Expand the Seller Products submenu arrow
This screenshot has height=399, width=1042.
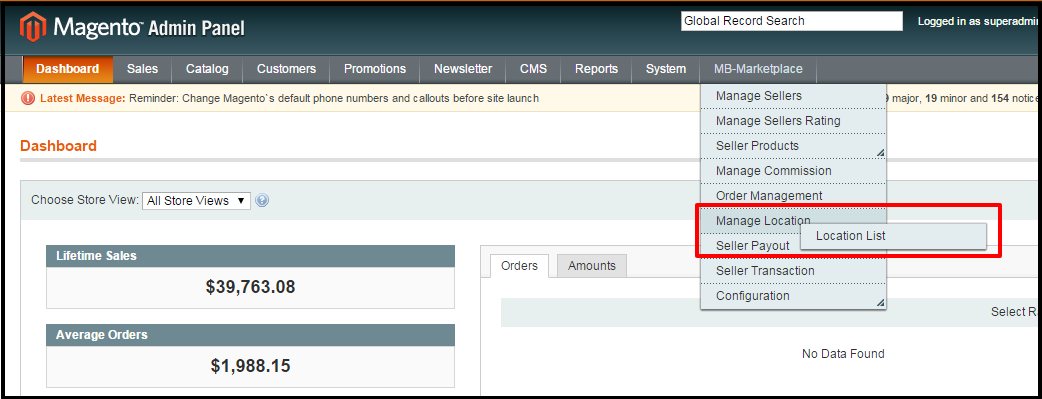coord(881,153)
